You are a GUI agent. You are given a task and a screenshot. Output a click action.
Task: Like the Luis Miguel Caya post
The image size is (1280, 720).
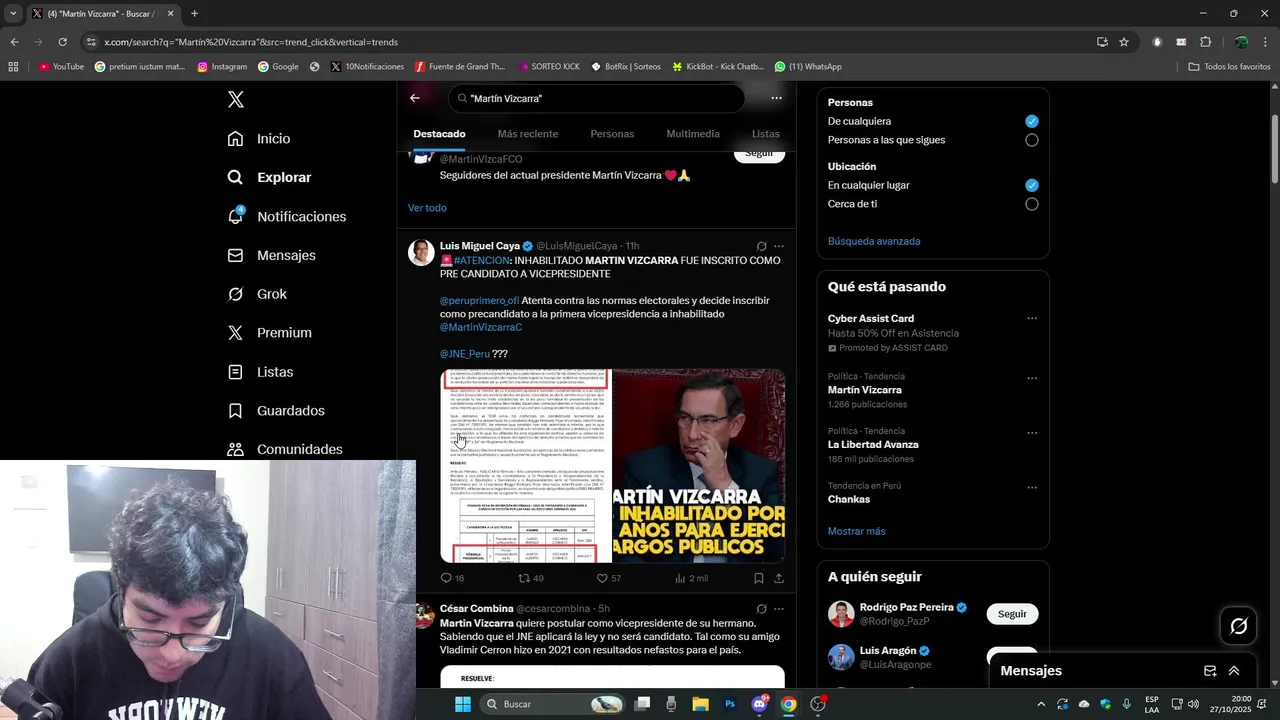click(602, 578)
